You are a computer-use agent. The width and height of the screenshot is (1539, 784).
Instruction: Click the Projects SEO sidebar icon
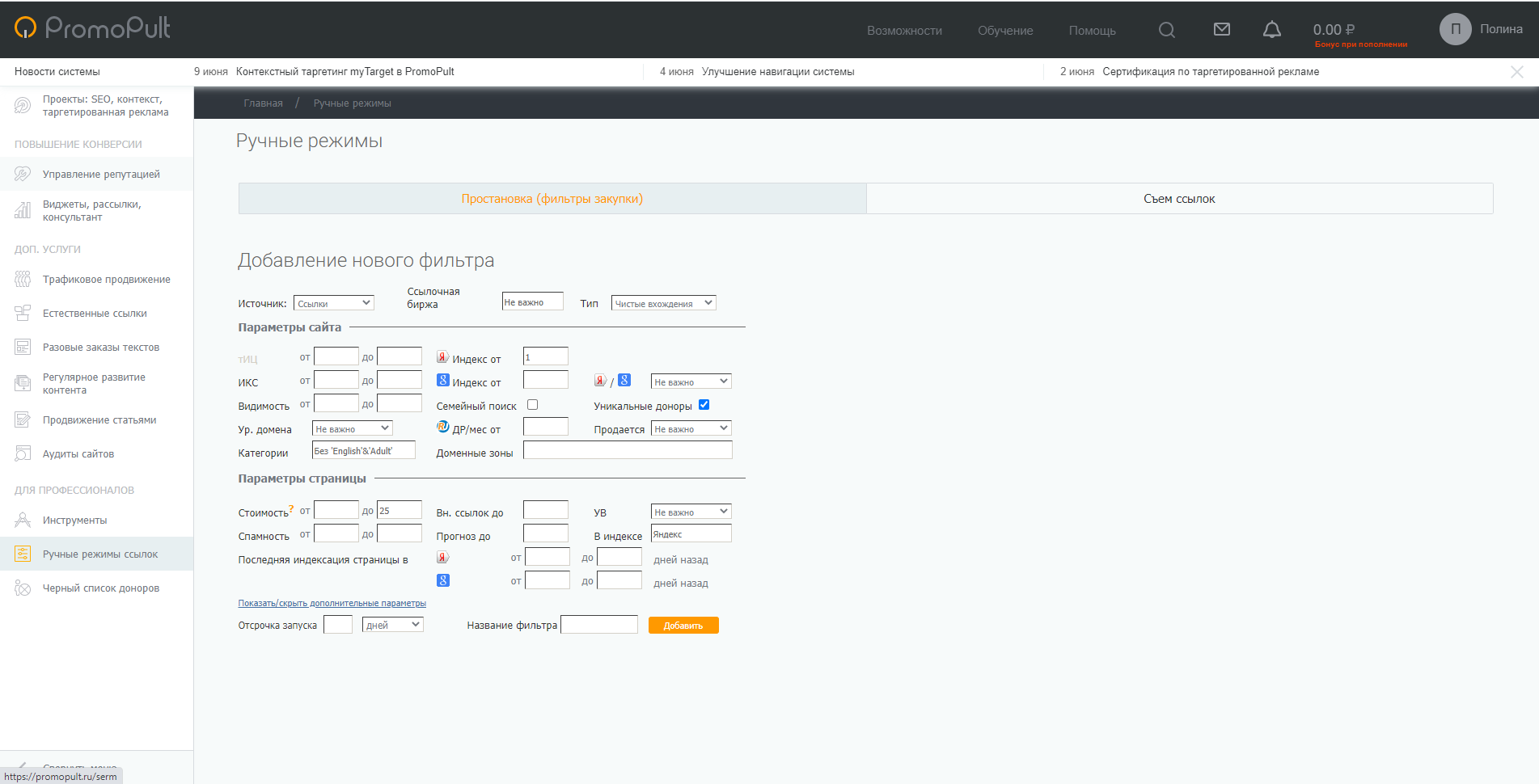pos(23,105)
